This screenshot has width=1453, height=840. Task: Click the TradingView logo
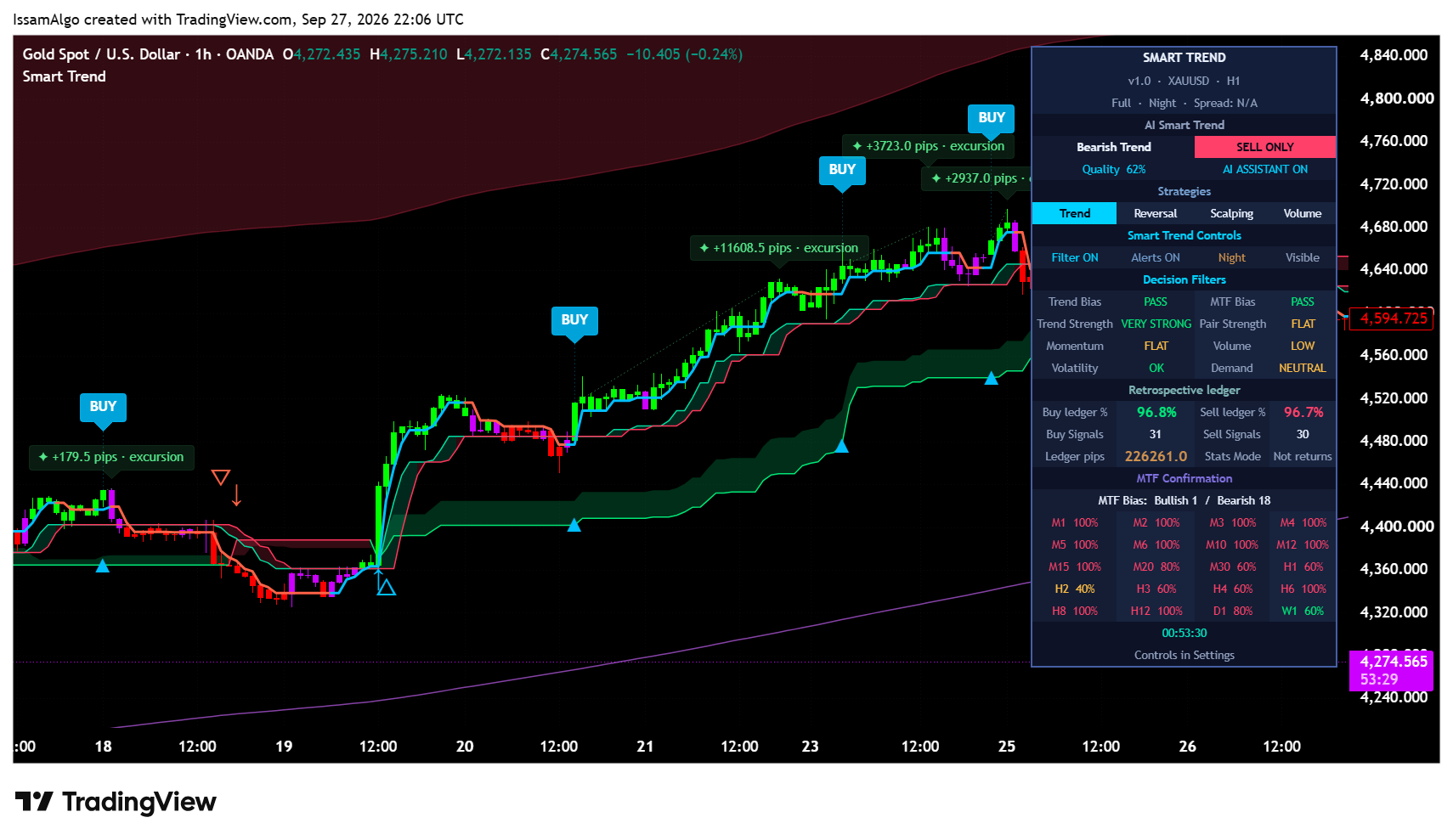click(116, 802)
